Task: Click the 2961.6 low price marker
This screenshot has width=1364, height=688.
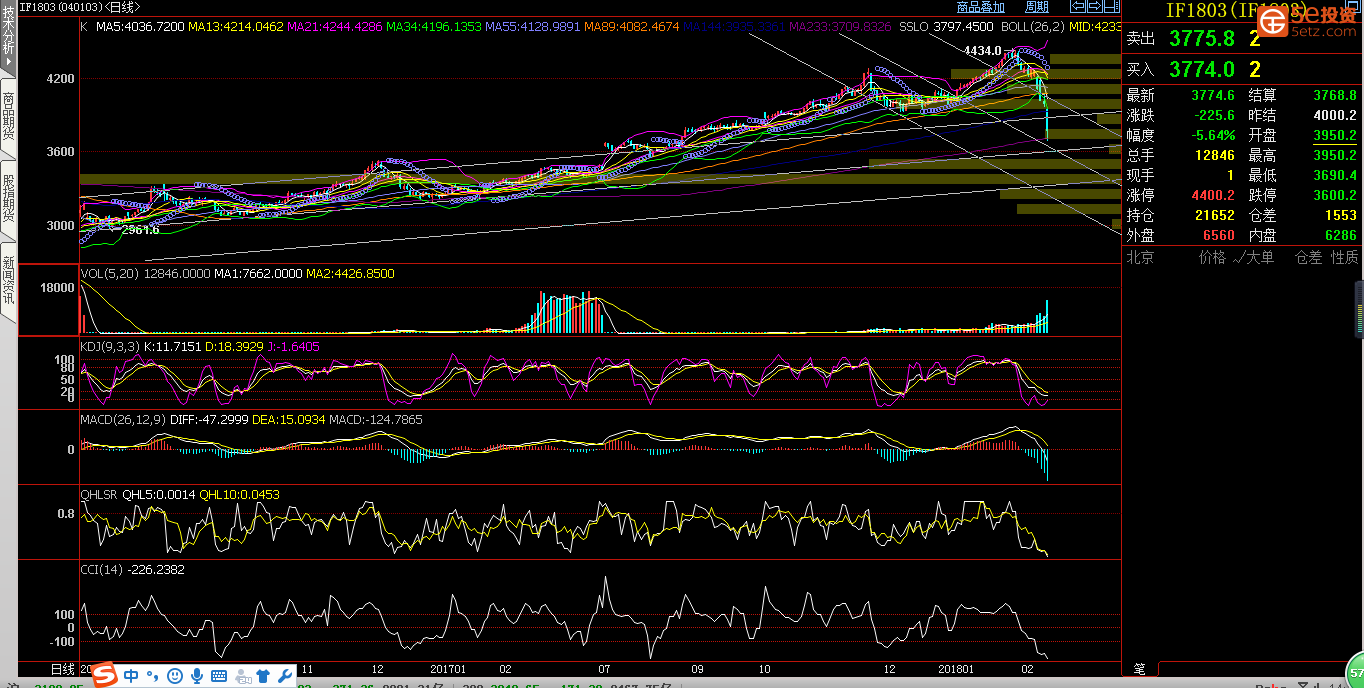Action: pyautogui.click(x=141, y=229)
